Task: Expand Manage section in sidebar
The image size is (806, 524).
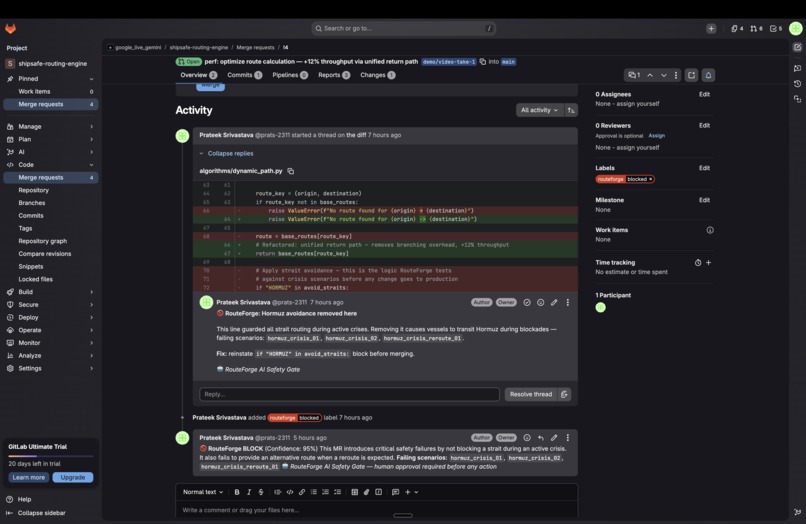Action: (50, 127)
